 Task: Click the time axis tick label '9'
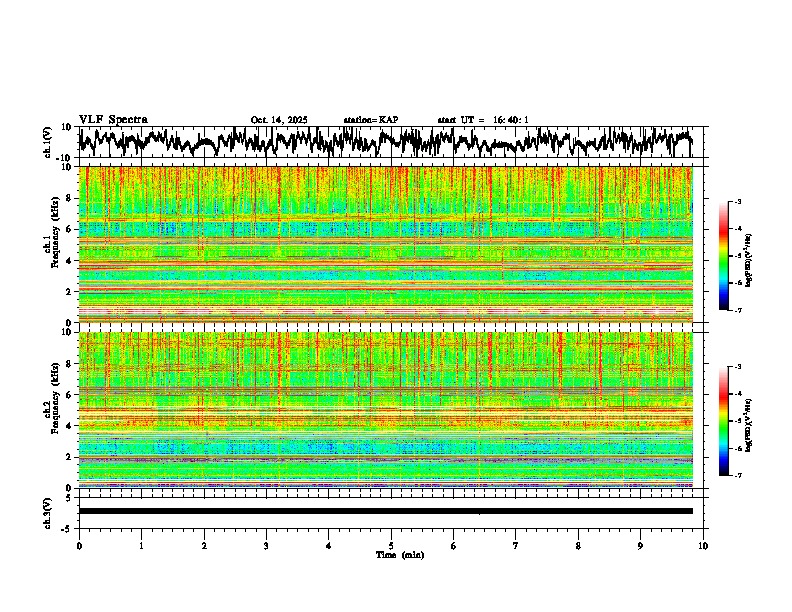coord(640,546)
